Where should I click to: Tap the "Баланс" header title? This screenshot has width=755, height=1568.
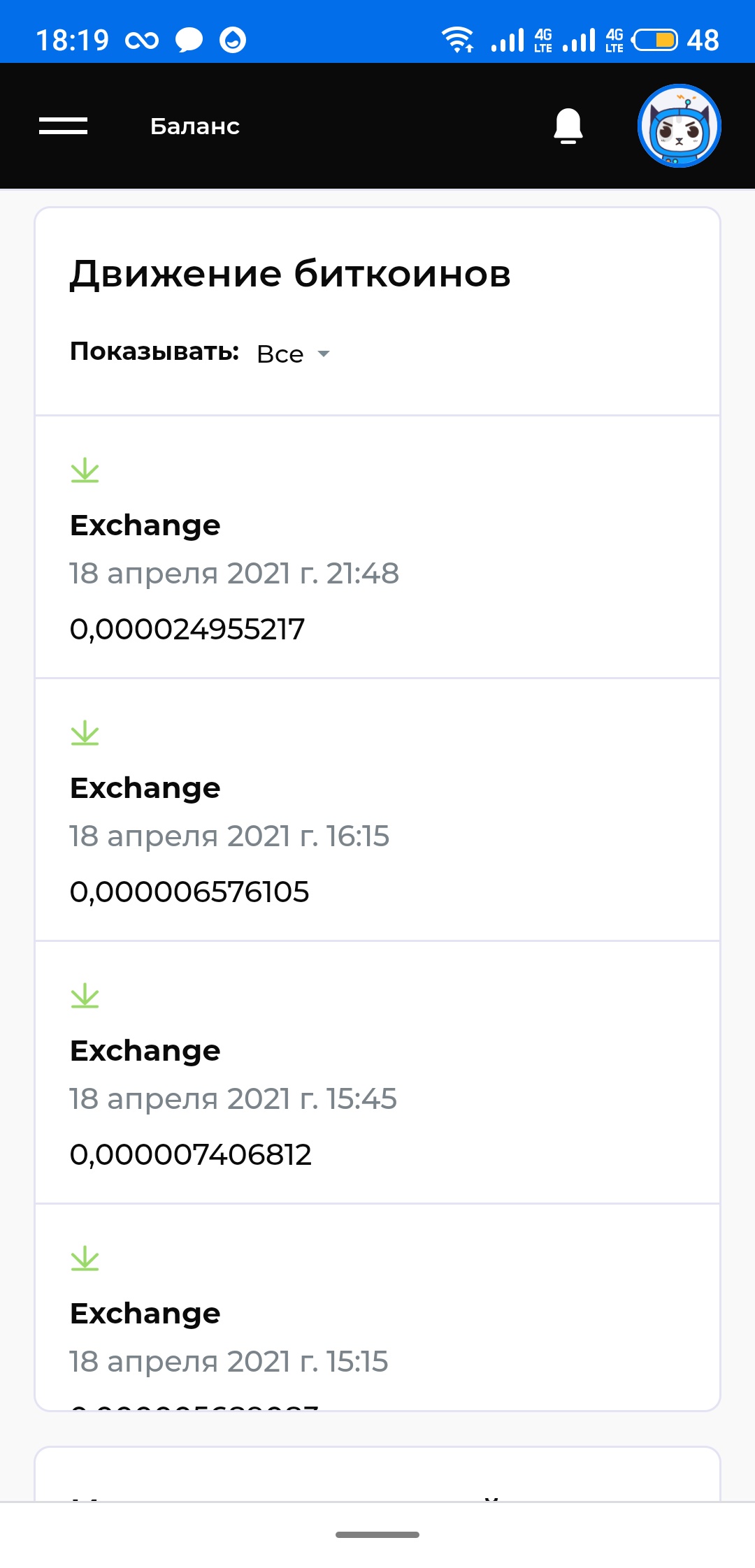[195, 126]
